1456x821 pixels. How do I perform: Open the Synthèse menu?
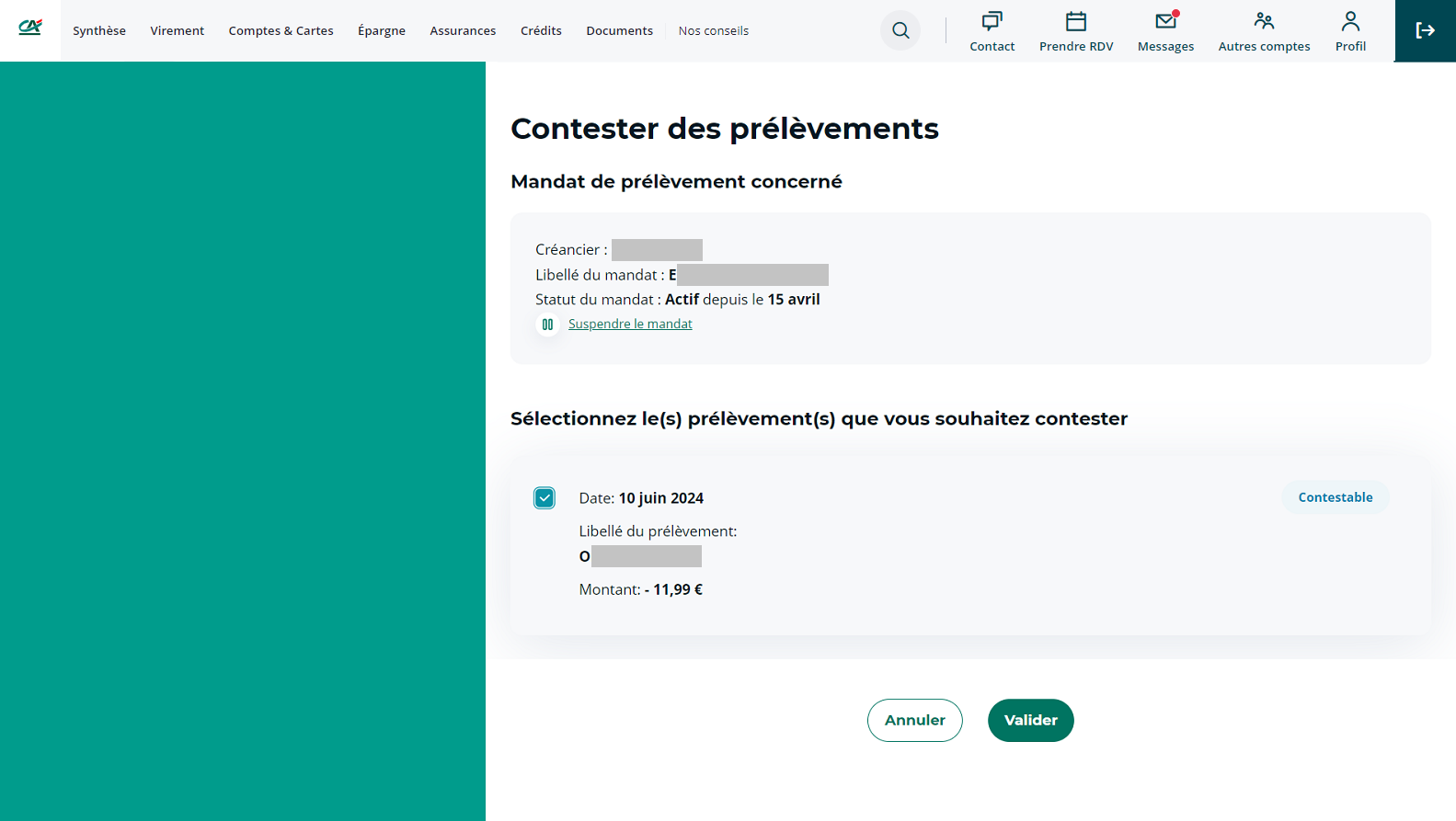tap(99, 31)
